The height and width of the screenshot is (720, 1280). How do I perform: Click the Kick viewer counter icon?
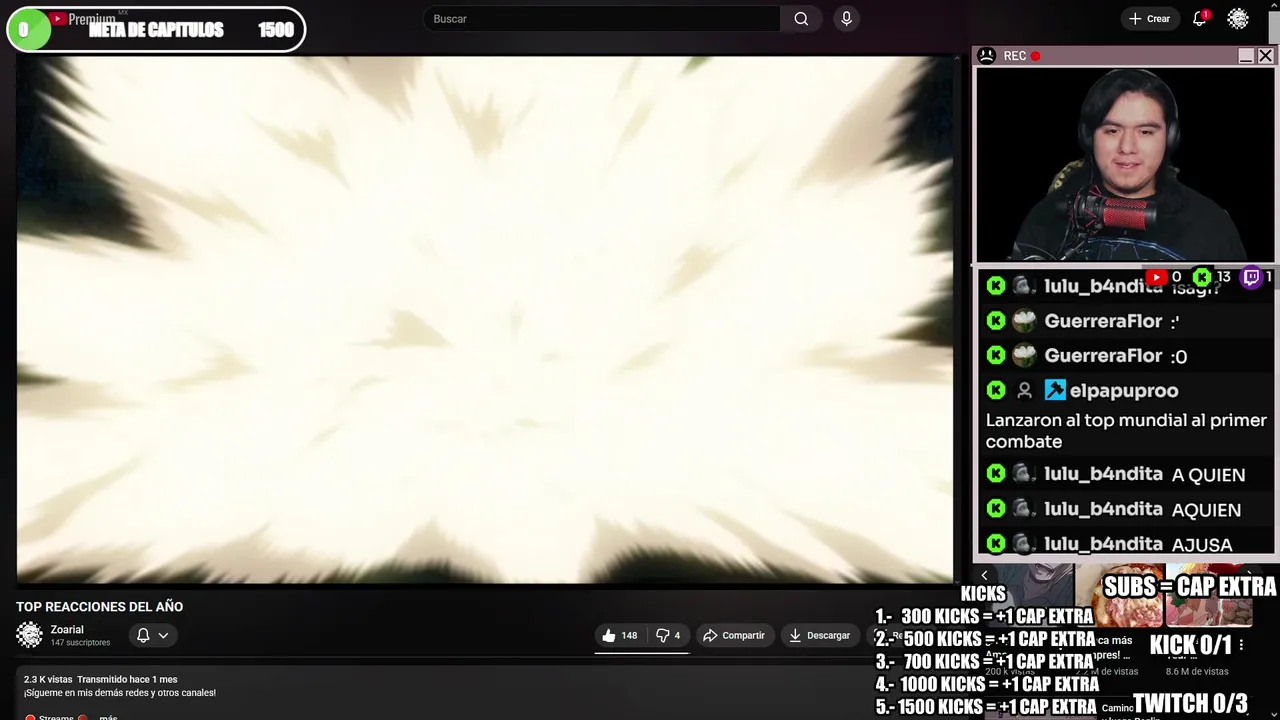1202,277
